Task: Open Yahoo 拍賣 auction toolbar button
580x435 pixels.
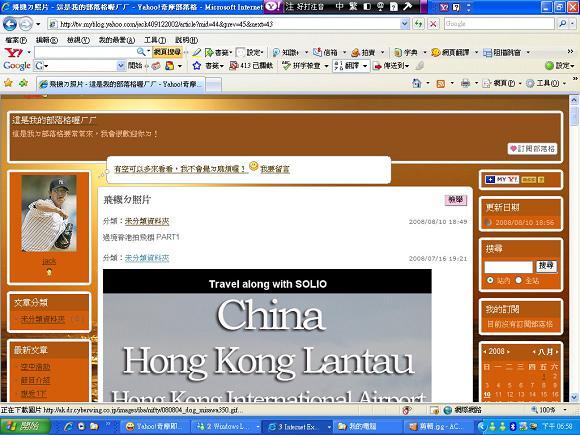Action: [x=363, y=53]
